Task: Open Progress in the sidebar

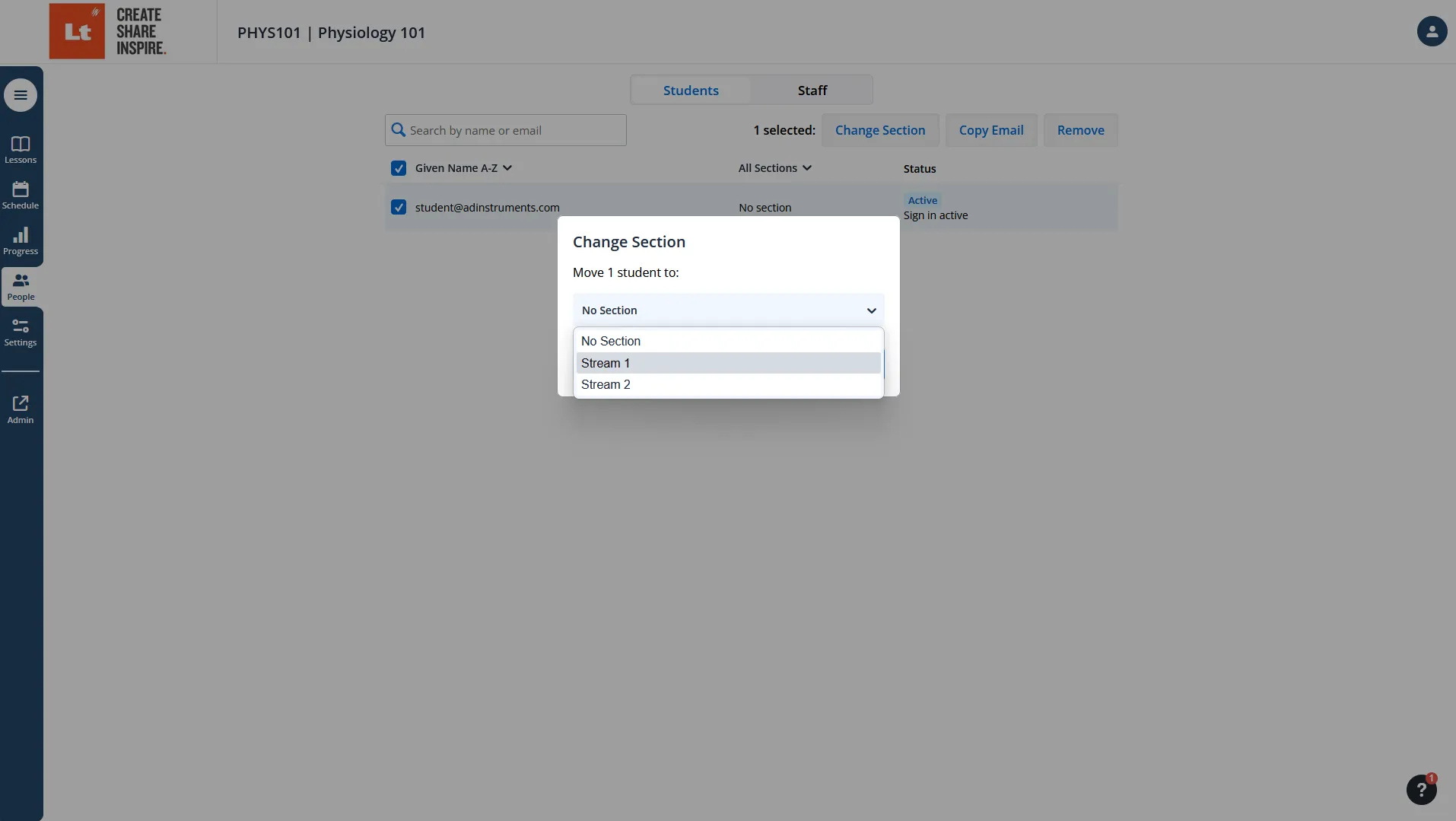Action: tap(21, 241)
